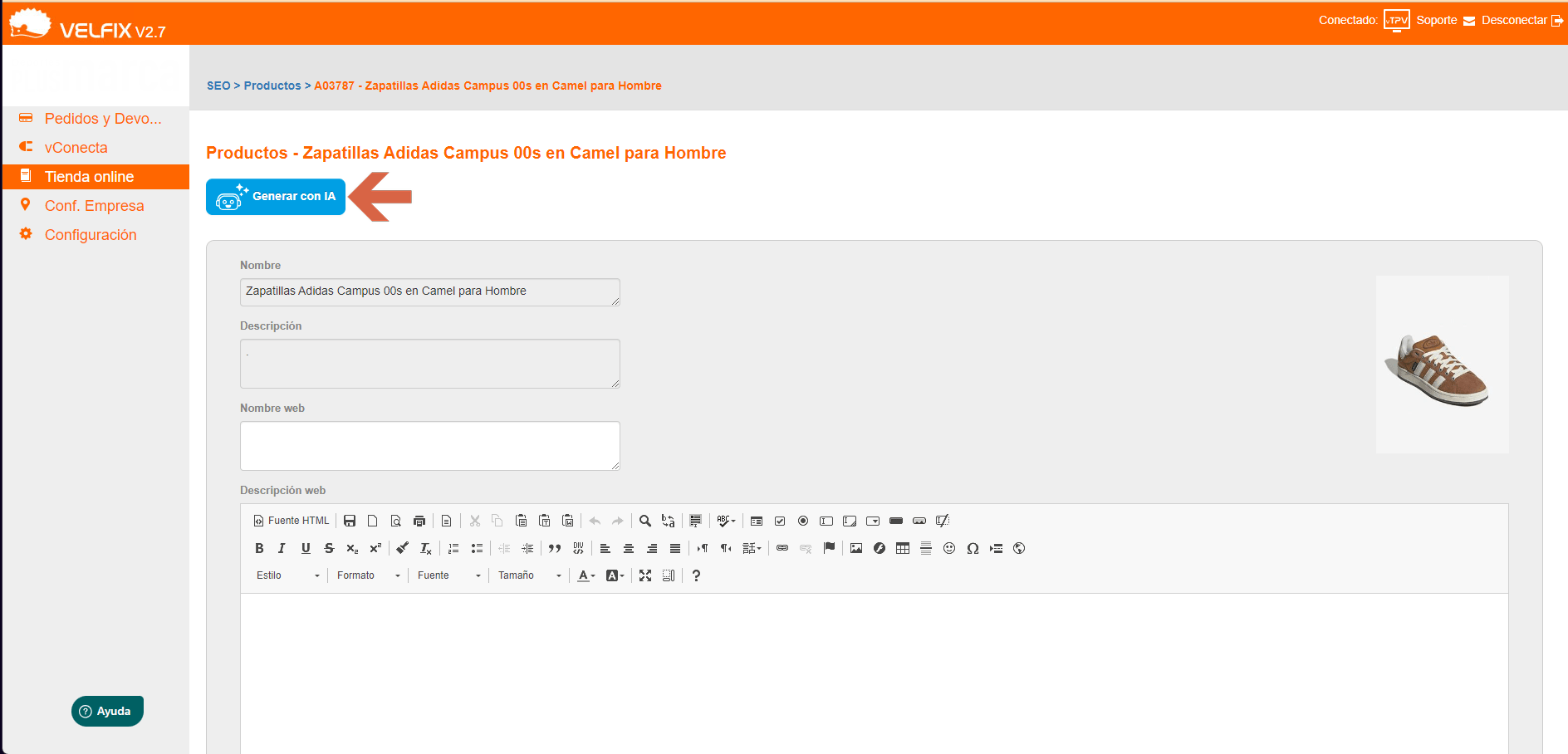
Task: Click the Remove Format icon
Action: tap(426, 548)
